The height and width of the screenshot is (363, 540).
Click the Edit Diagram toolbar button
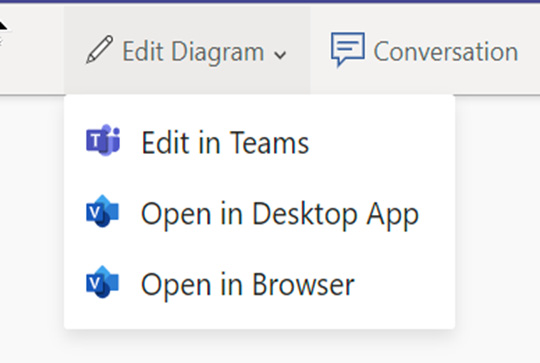[x=187, y=50]
